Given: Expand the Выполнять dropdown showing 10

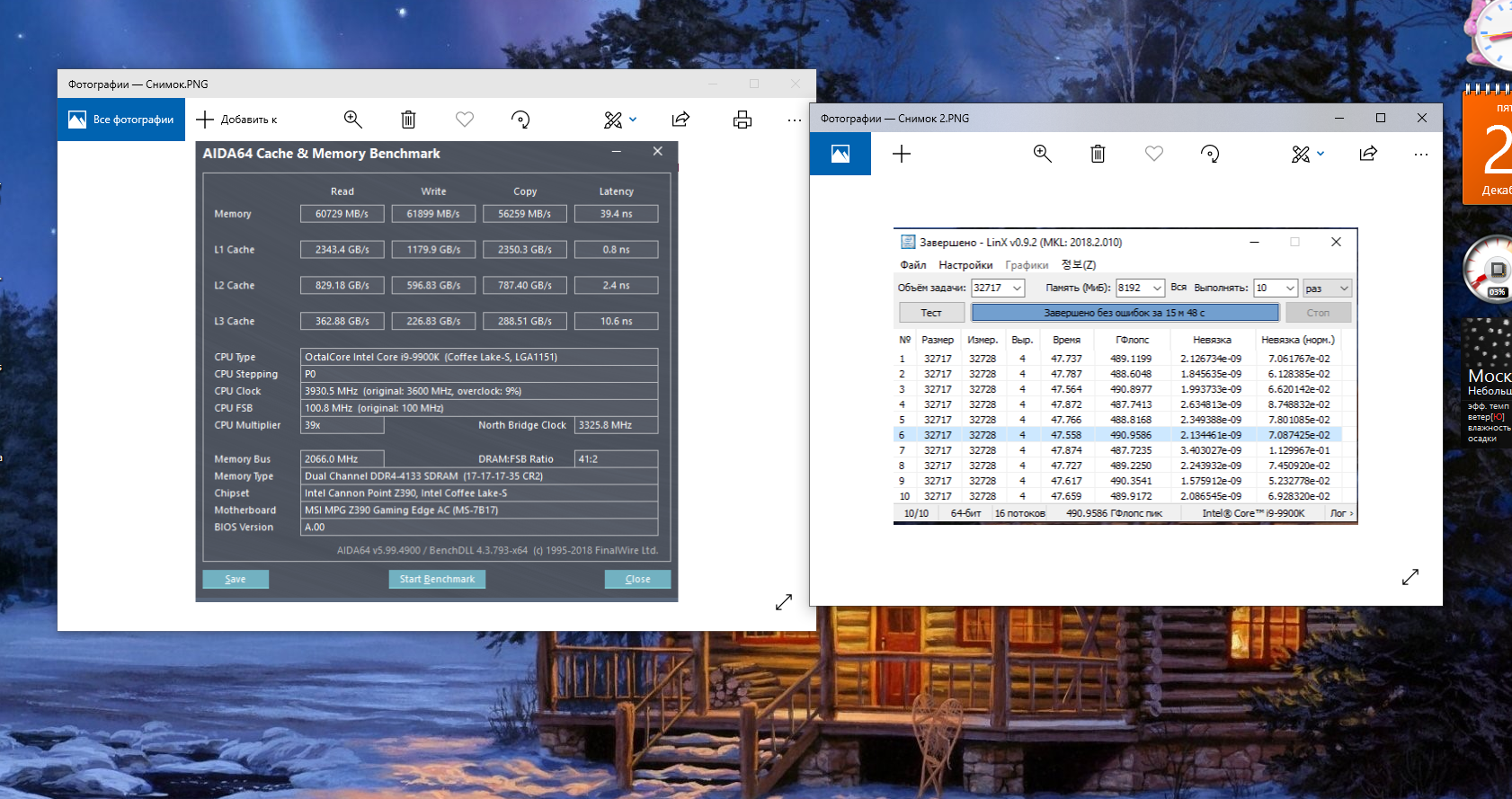Looking at the screenshot, I should coord(1291,289).
